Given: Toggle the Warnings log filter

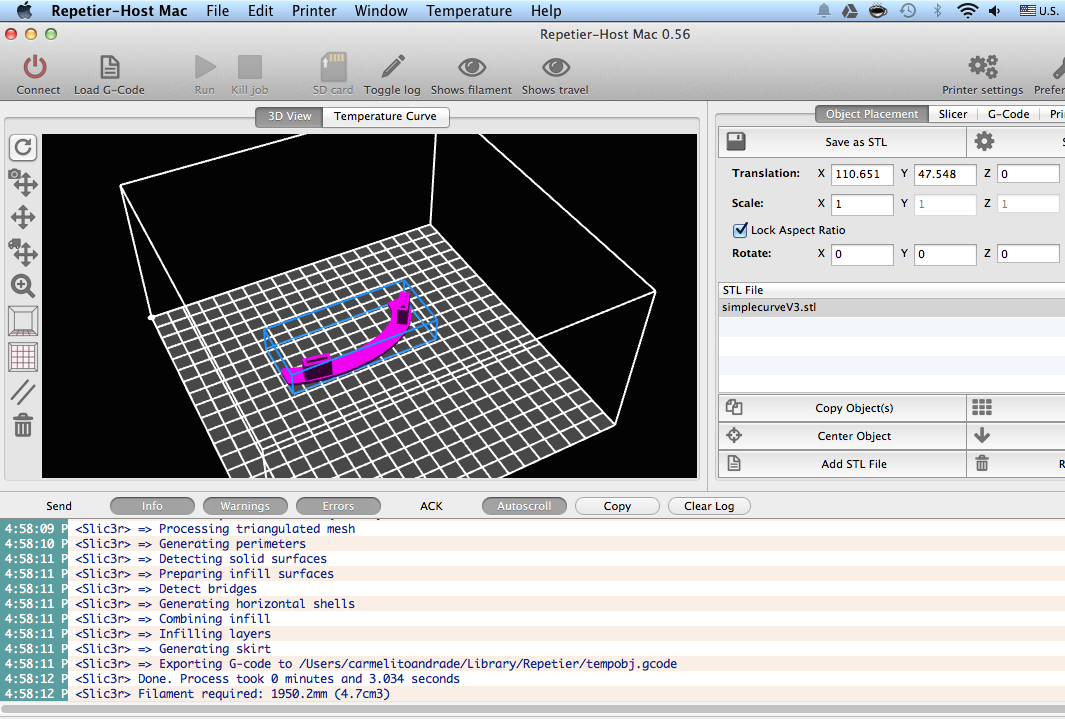Looking at the screenshot, I should click(x=245, y=506).
